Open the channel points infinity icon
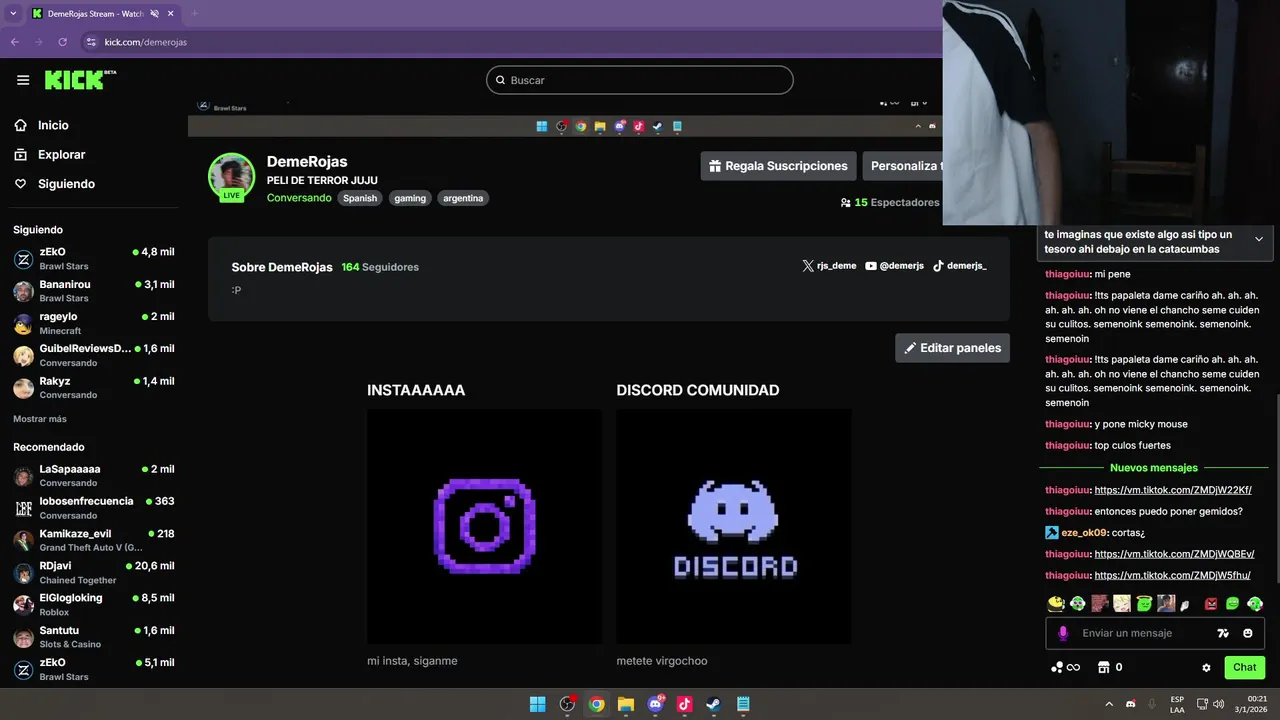Screen dimensions: 1280x720 point(1066,667)
